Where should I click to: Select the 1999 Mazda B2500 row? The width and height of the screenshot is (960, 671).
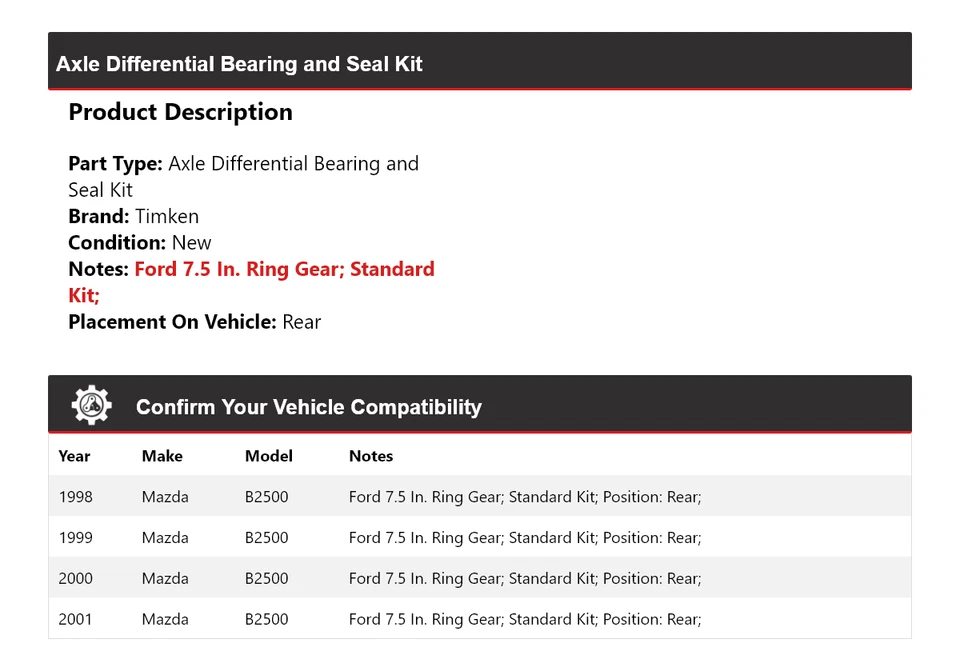[479, 537]
